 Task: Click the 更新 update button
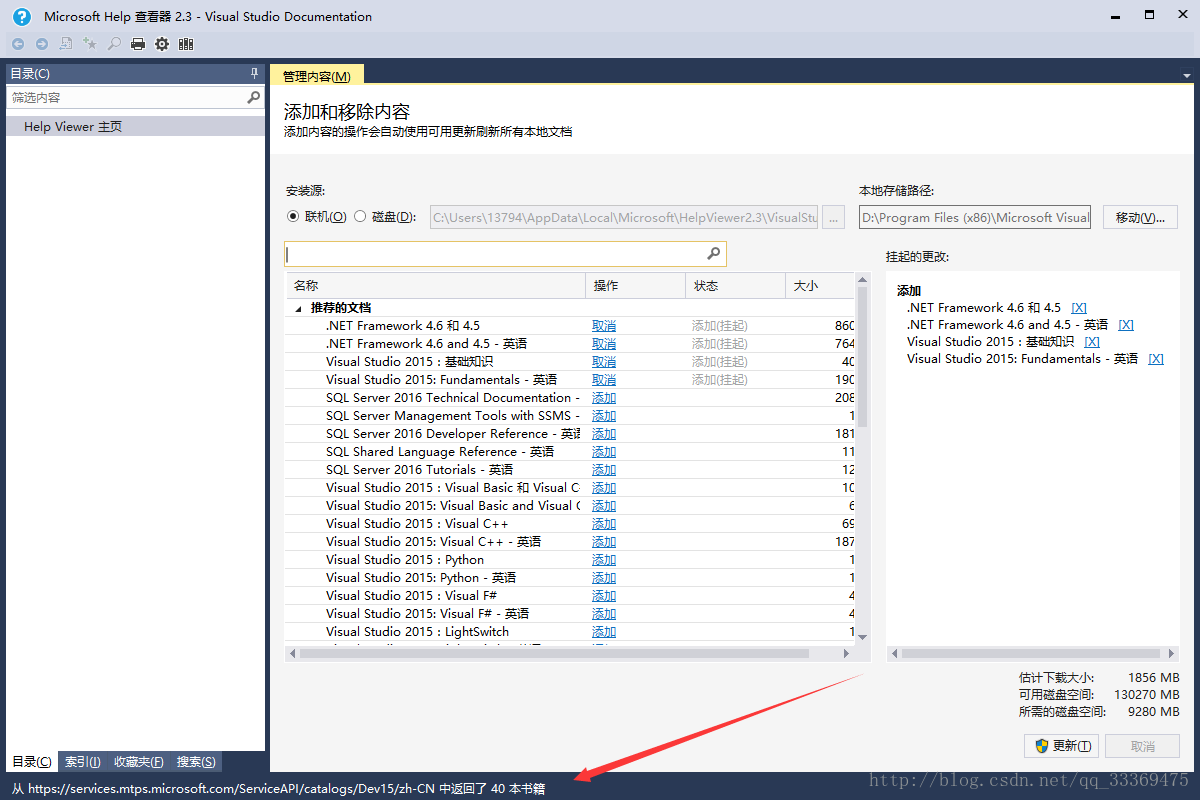(x=1062, y=746)
